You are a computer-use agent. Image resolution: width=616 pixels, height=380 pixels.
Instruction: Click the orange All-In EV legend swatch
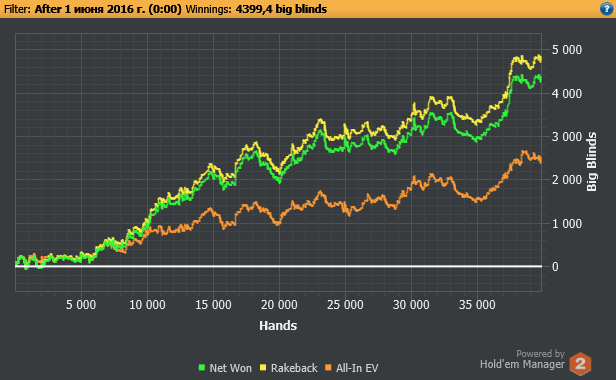328,367
